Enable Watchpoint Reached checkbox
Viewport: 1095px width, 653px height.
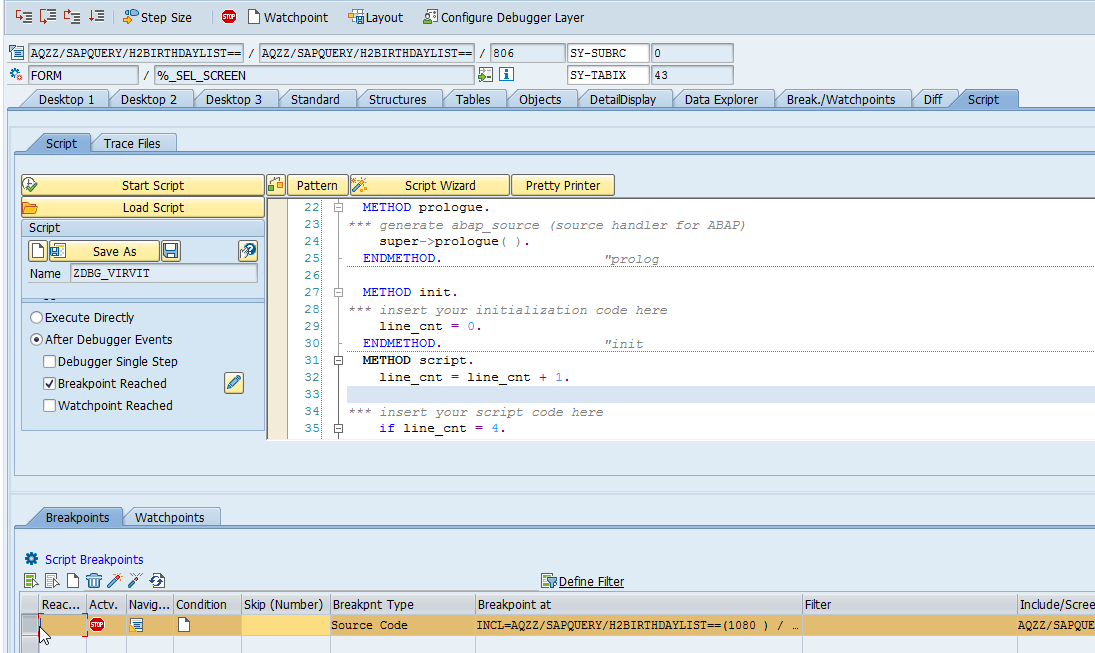pyautogui.click(x=50, y=406)
